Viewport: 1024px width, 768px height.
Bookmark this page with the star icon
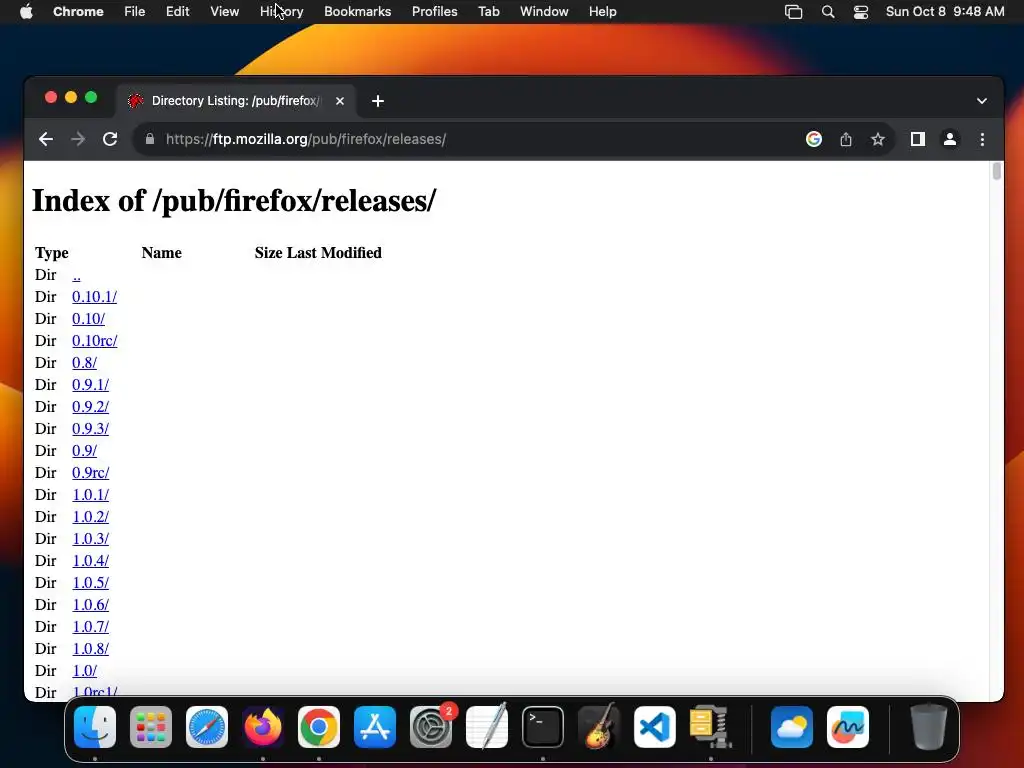point(878,139)
